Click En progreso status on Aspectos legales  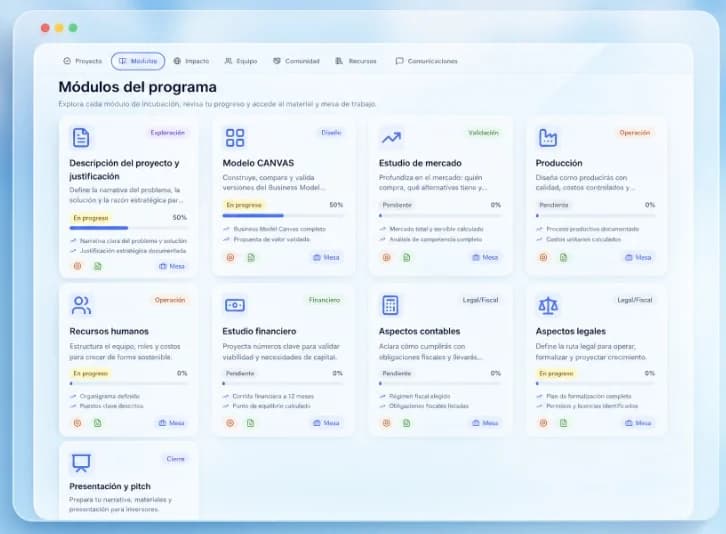[556, 373]
